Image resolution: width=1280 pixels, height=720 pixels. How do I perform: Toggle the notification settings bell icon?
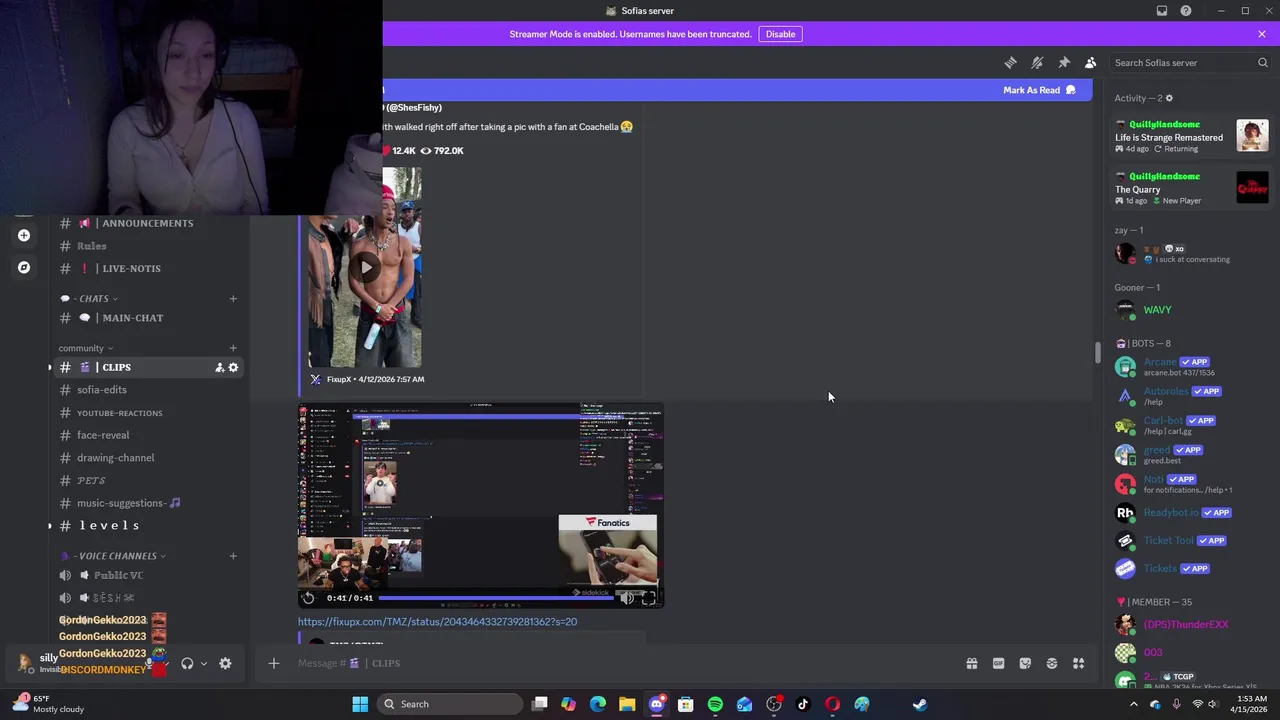[1037, 62]
